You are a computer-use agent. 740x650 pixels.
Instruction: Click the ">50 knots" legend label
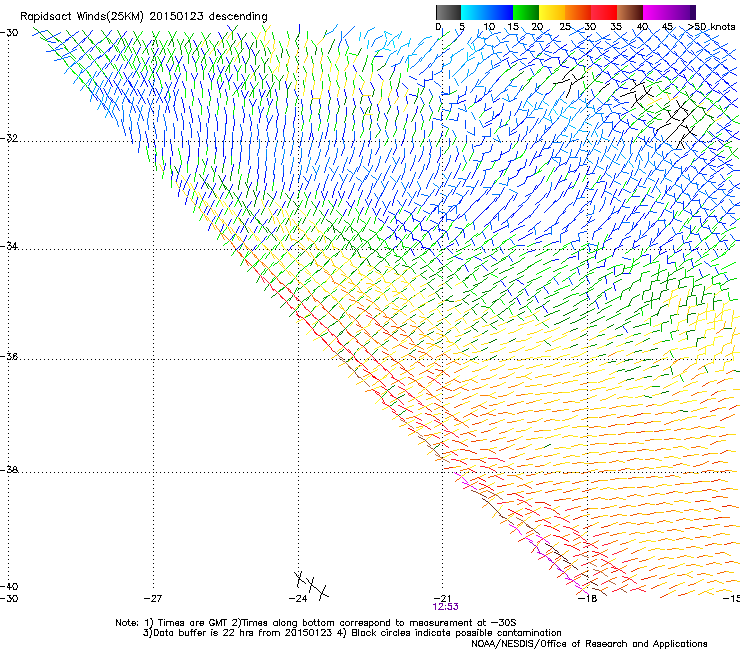tap(711, 27)
